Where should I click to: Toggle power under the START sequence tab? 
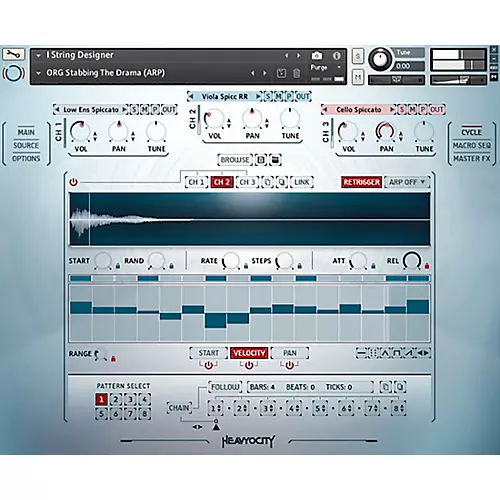pyautogui.click(x=209, y=366)
